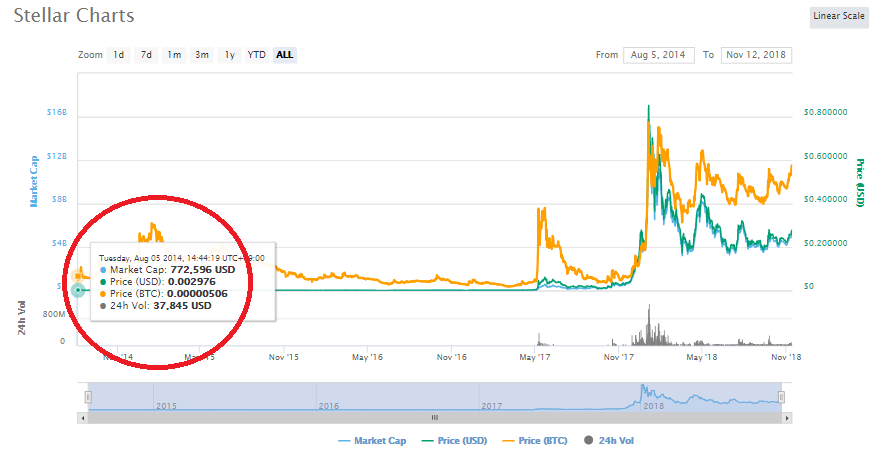
Task: Click the 2018 label in navigator
Action: point(654,406)
